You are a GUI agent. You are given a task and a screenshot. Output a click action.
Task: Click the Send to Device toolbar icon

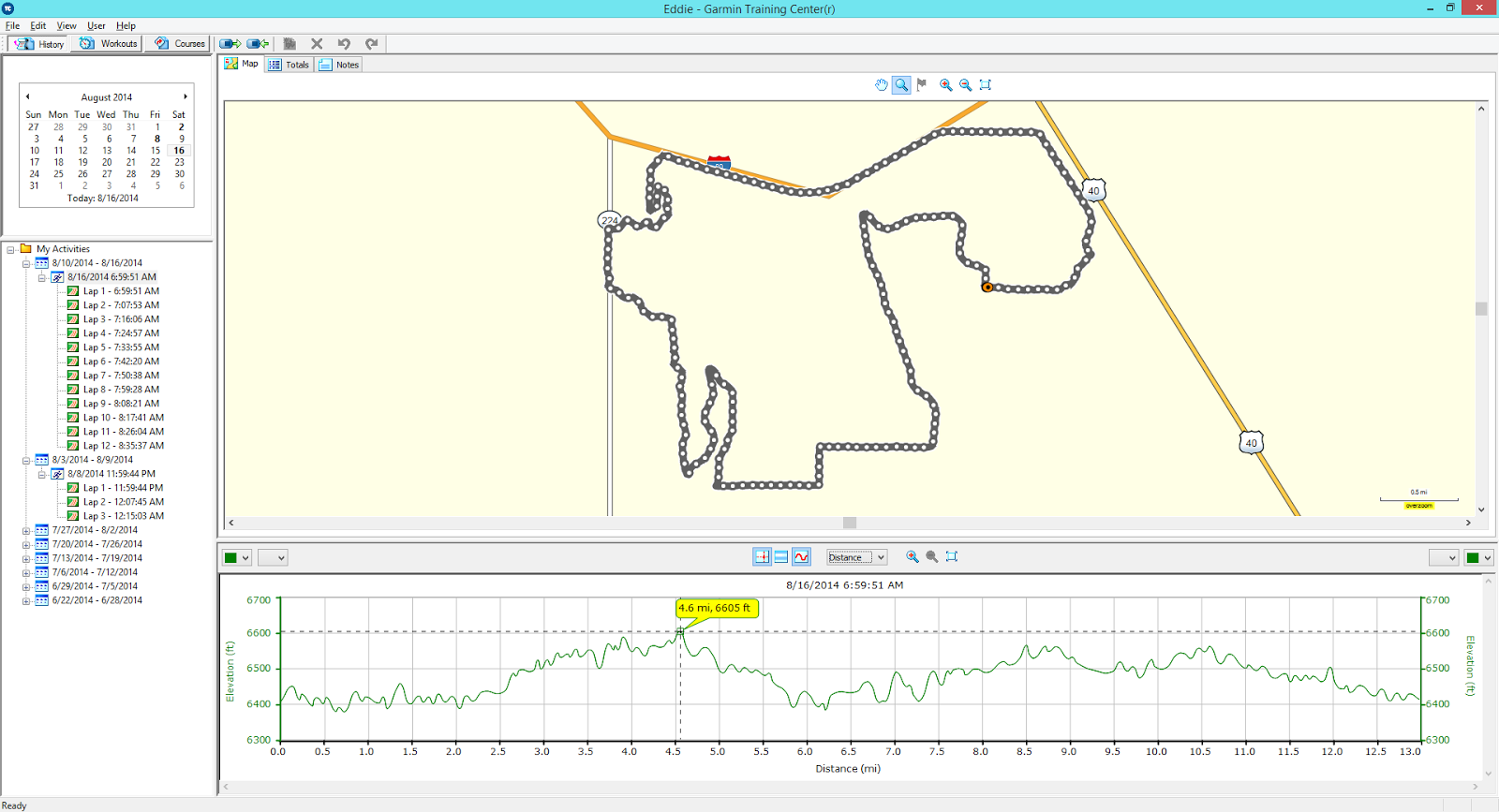230,44
